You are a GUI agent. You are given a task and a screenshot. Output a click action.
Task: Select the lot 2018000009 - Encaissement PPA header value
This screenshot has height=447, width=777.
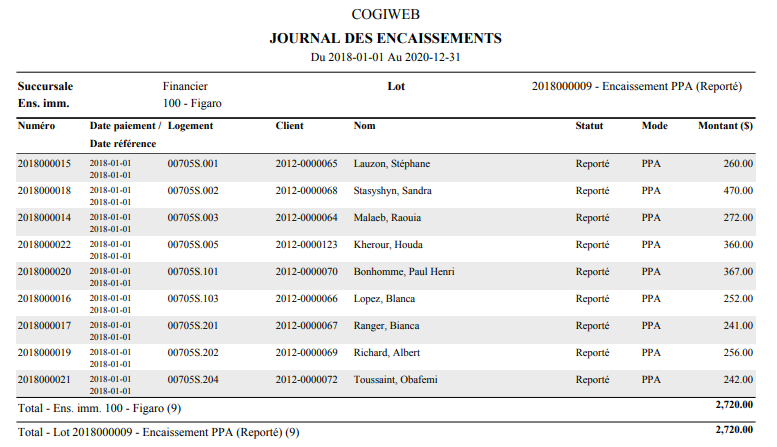tap(637, 87)
